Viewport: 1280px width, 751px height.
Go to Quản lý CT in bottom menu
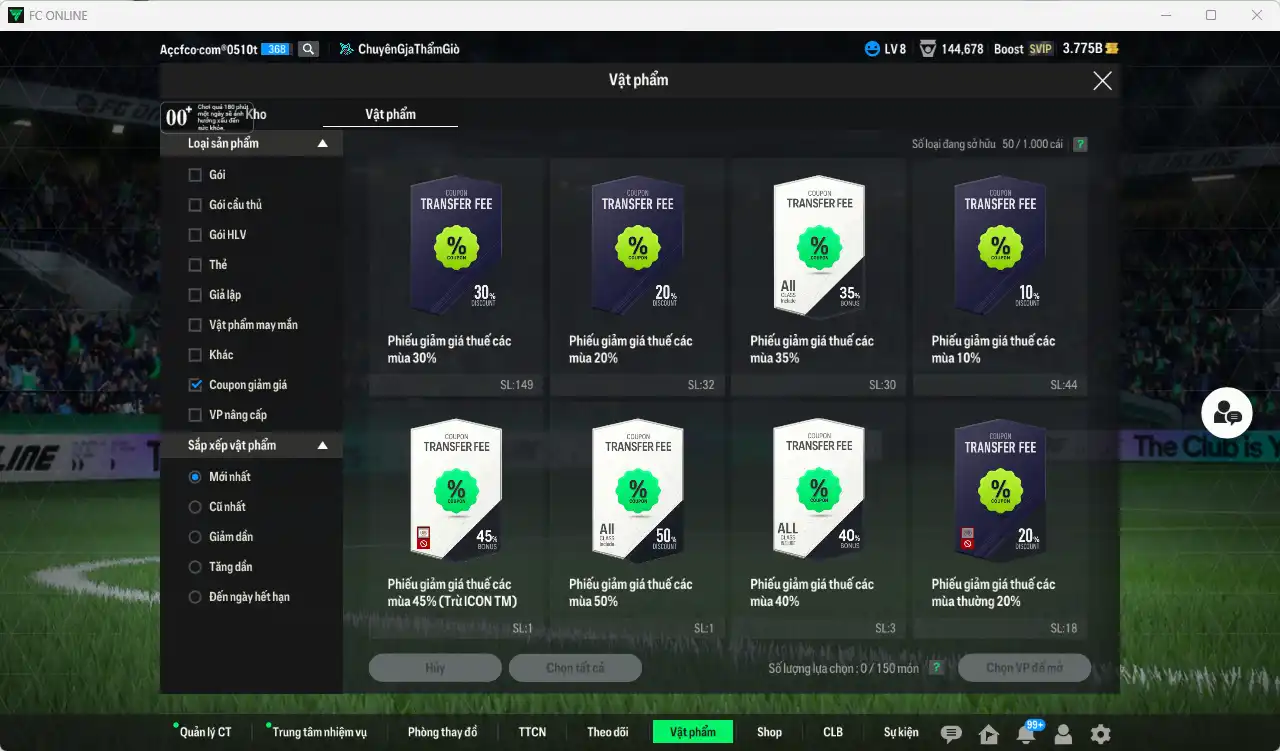(x=205, y=732)
